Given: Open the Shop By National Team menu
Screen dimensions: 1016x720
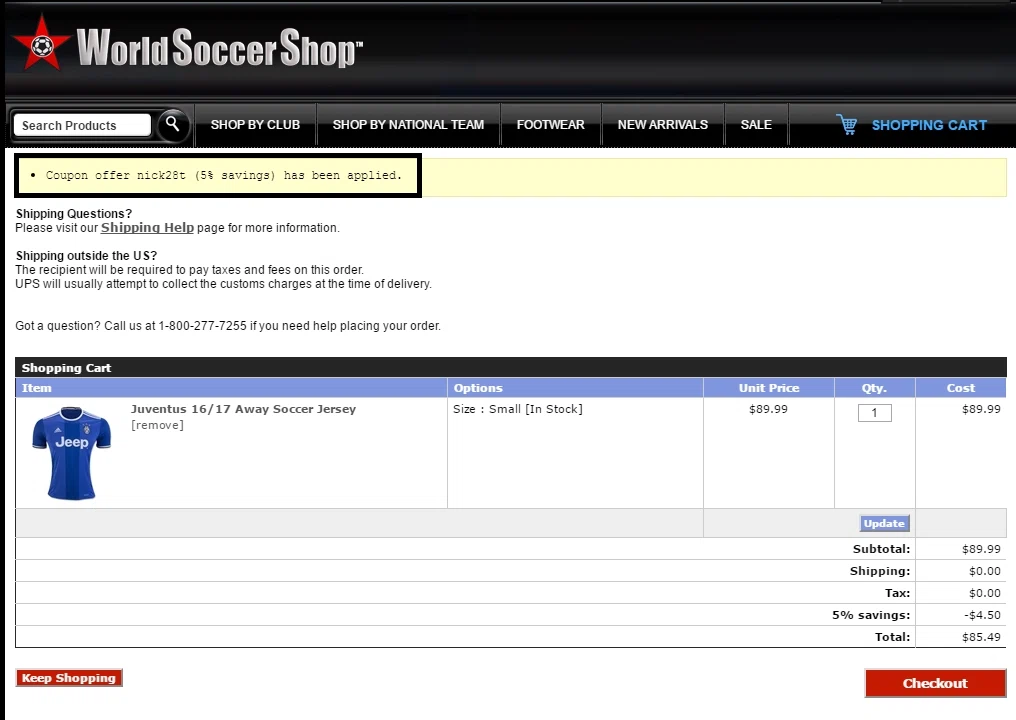Looking at the screenshot, I should click(x=408, y=124).
